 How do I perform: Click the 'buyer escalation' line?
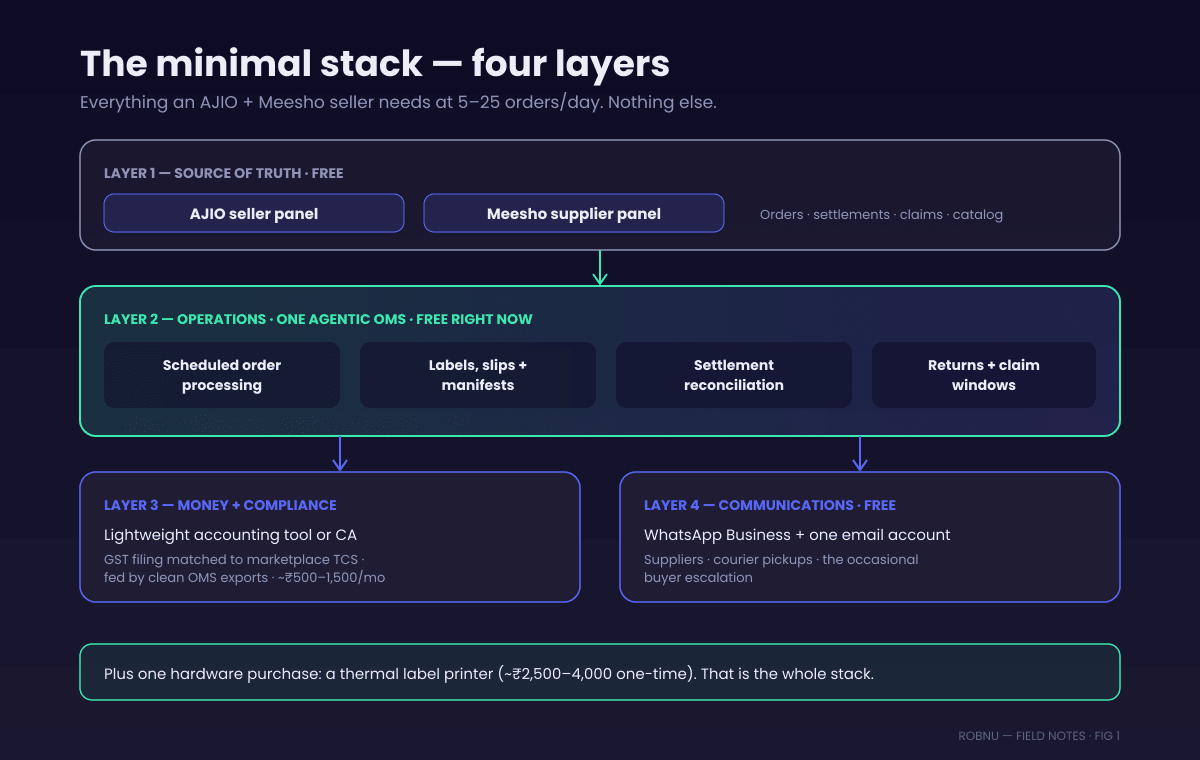pyautogui.click(x=698, y=577)
